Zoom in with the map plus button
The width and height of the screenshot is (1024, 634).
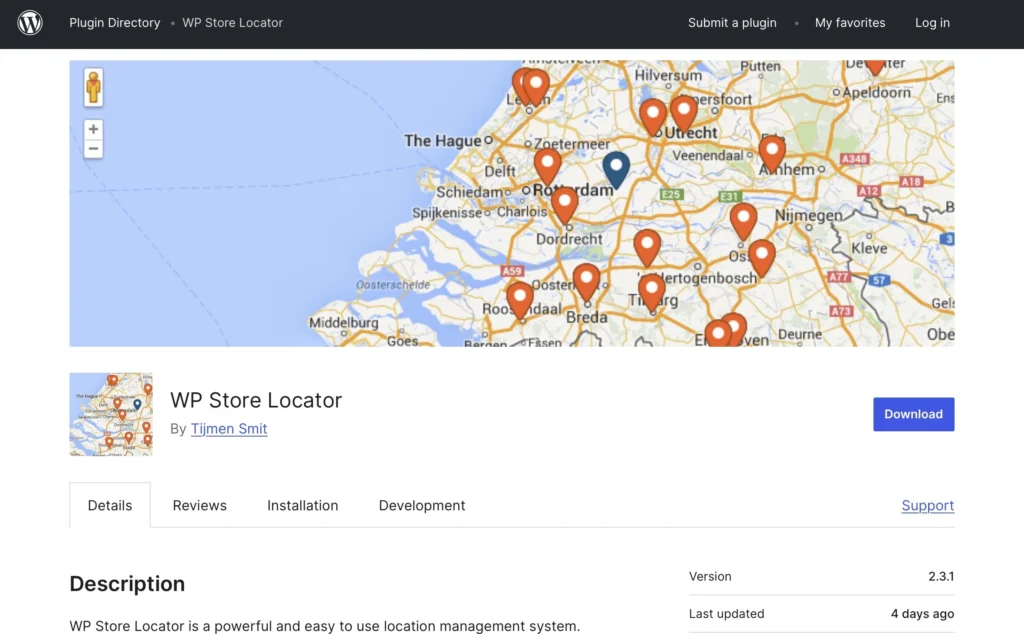(93, 129)
